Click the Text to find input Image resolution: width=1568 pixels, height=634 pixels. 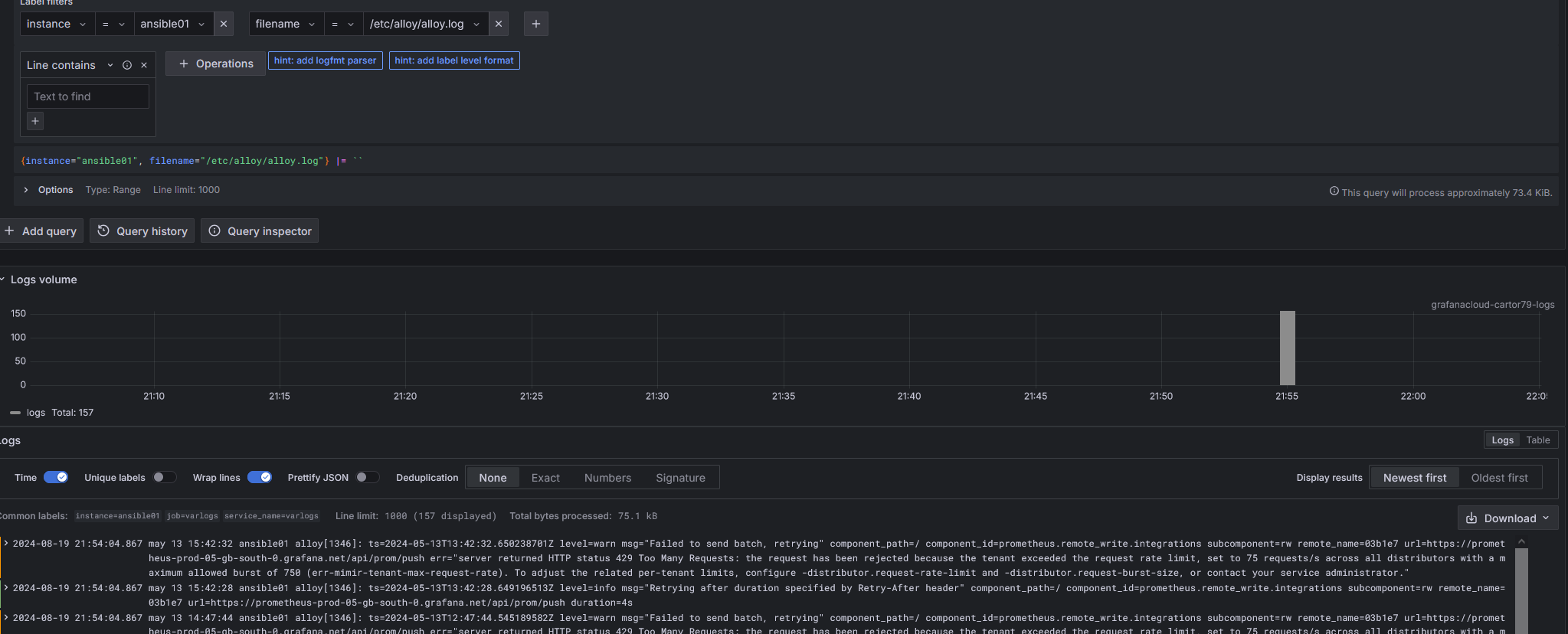coord(88,96)
